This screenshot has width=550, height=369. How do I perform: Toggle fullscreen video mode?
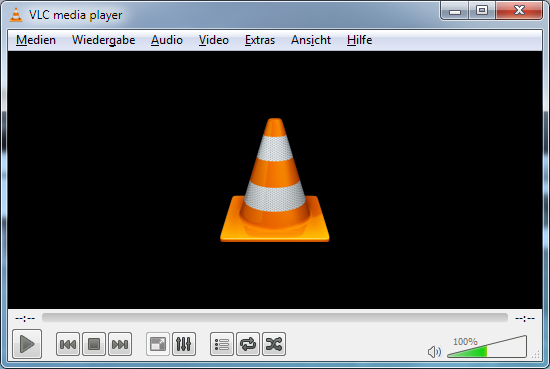[x=158, y=344]
